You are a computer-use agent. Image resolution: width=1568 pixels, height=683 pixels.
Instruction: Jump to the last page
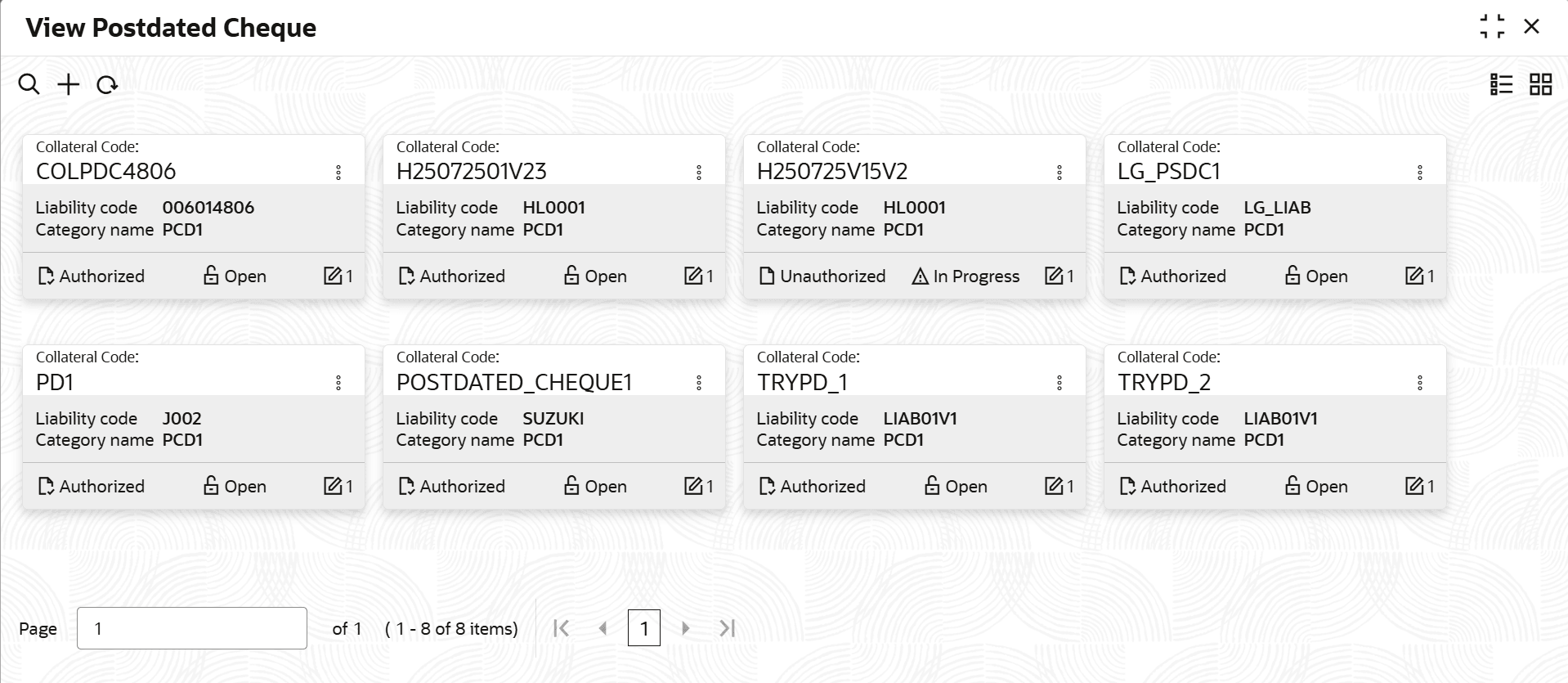728,628
